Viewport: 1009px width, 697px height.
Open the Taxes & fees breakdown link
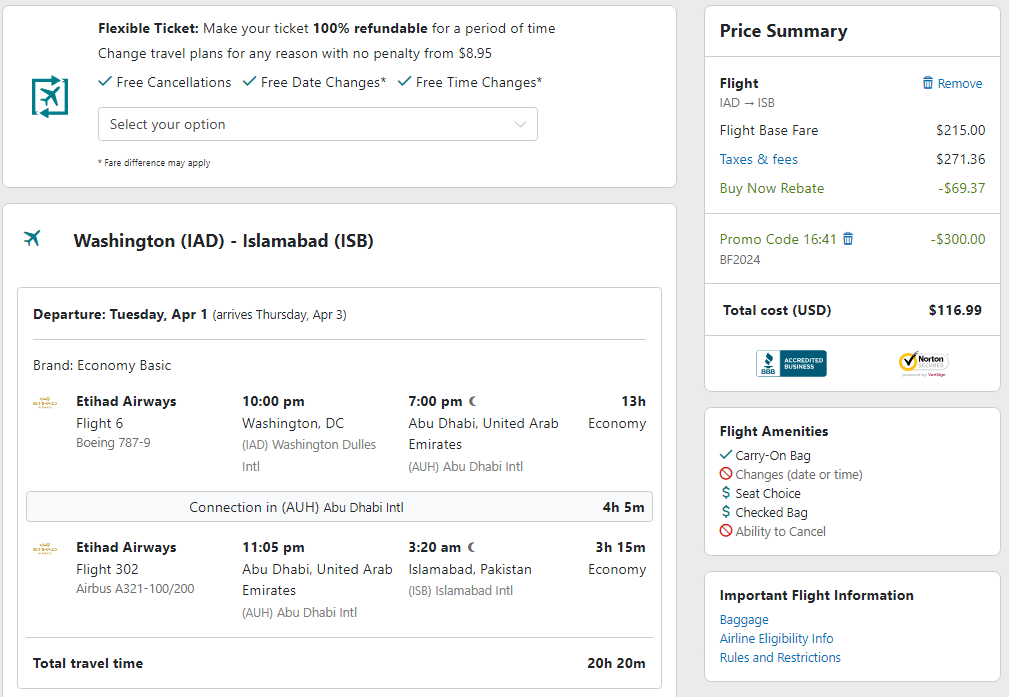pos(759,159)
